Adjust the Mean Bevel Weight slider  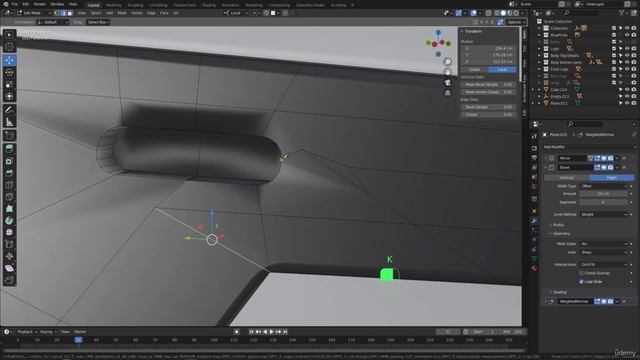[488, 84]
